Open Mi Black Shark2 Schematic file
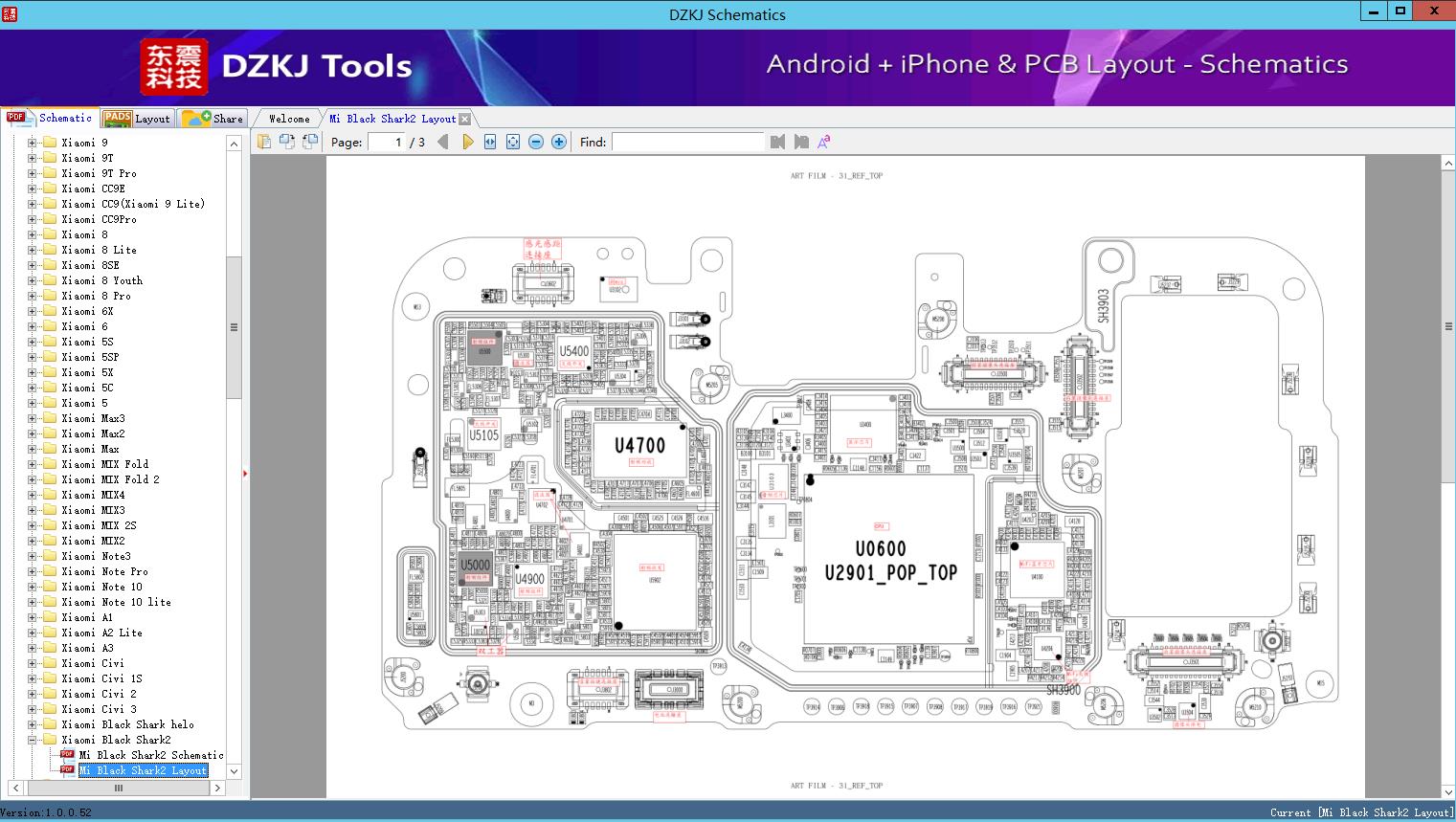 pos(151,755)
